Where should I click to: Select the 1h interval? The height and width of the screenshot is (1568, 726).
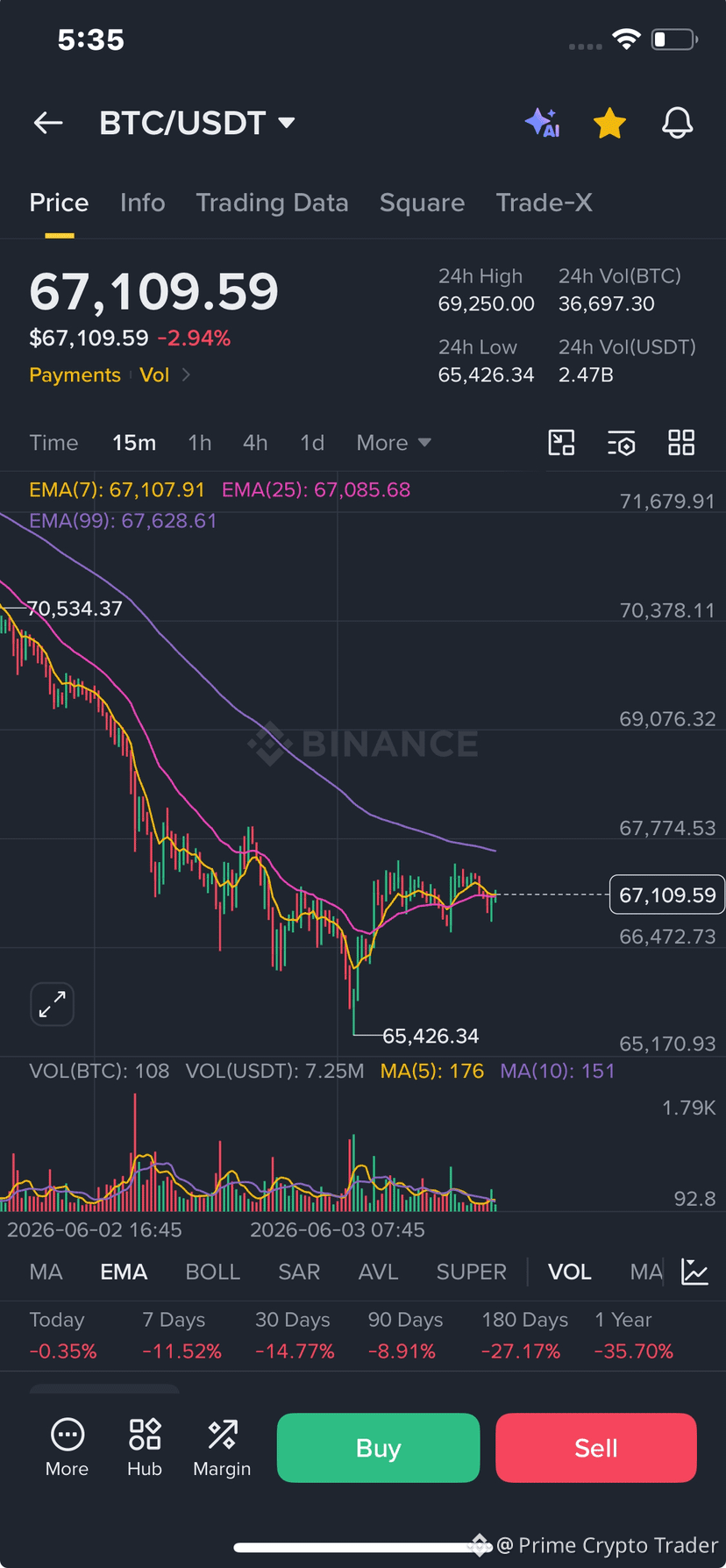[199, 443]
